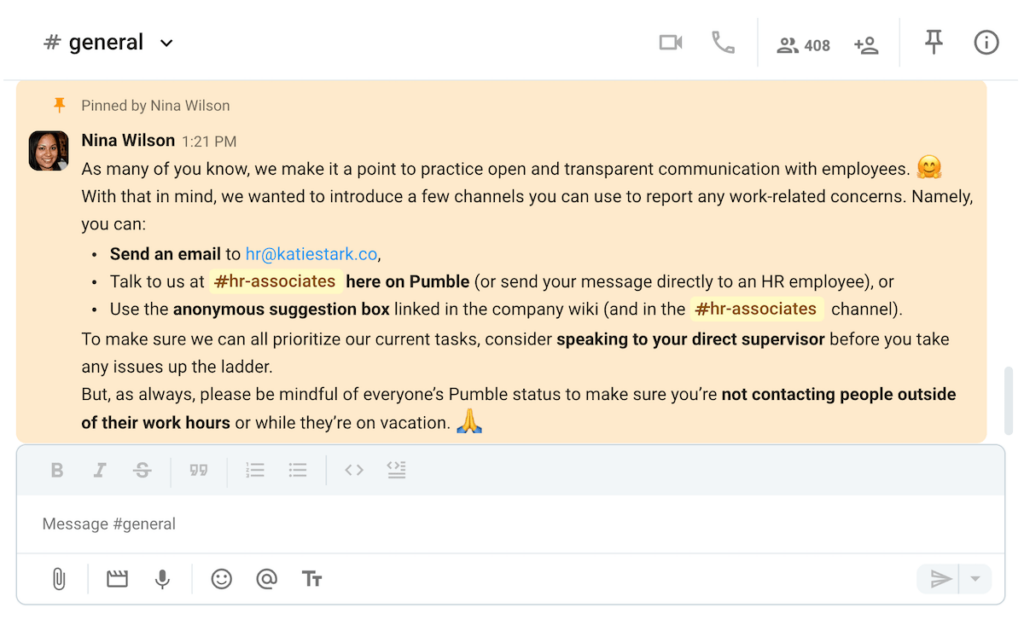Click the message input field
The height and width of the screenshot is (631, 1024).
400,523
